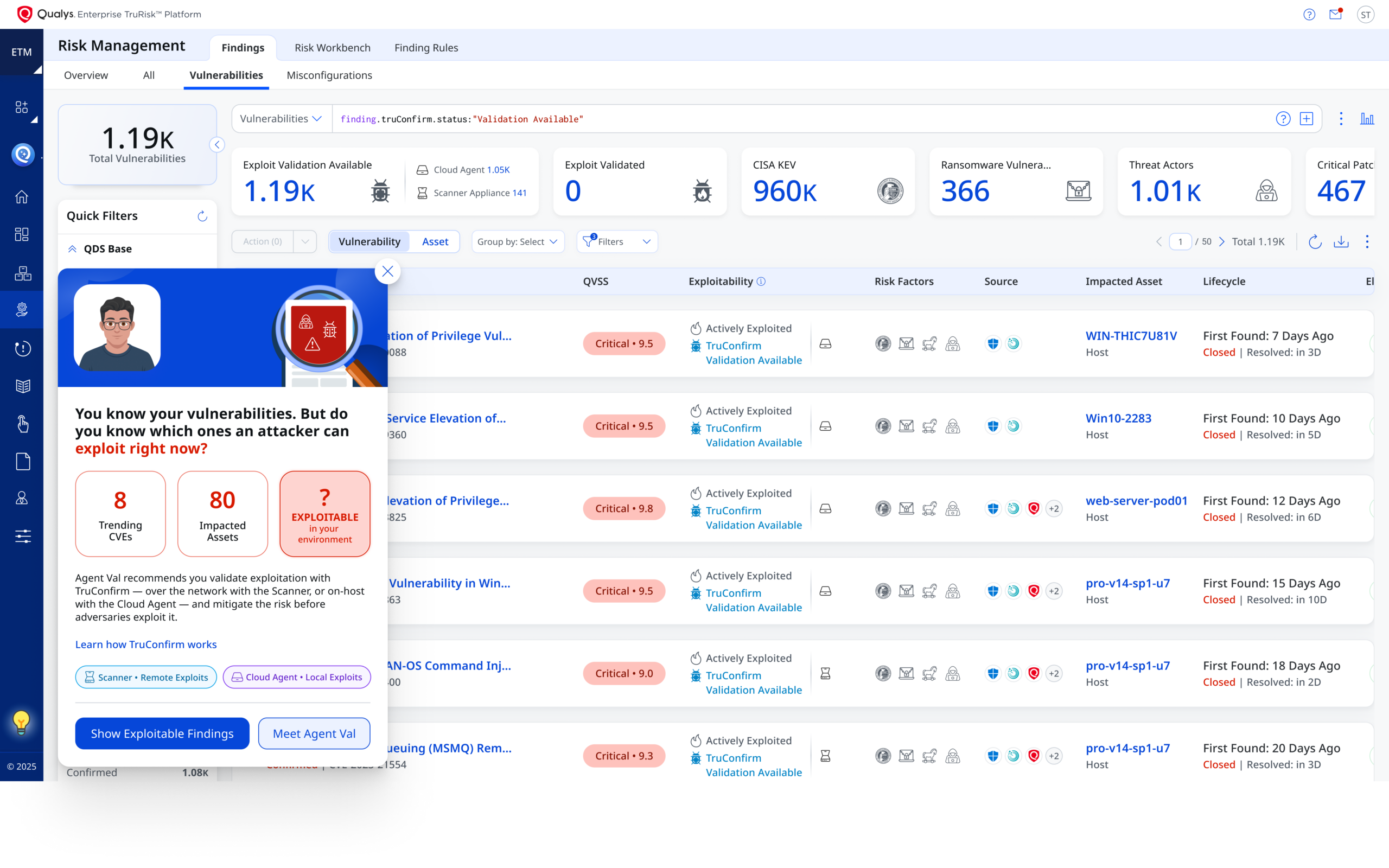The image size is (1389, 868).
Task: Click the +2 sources badge for web-server-pod01
Action: point(1054,509)
